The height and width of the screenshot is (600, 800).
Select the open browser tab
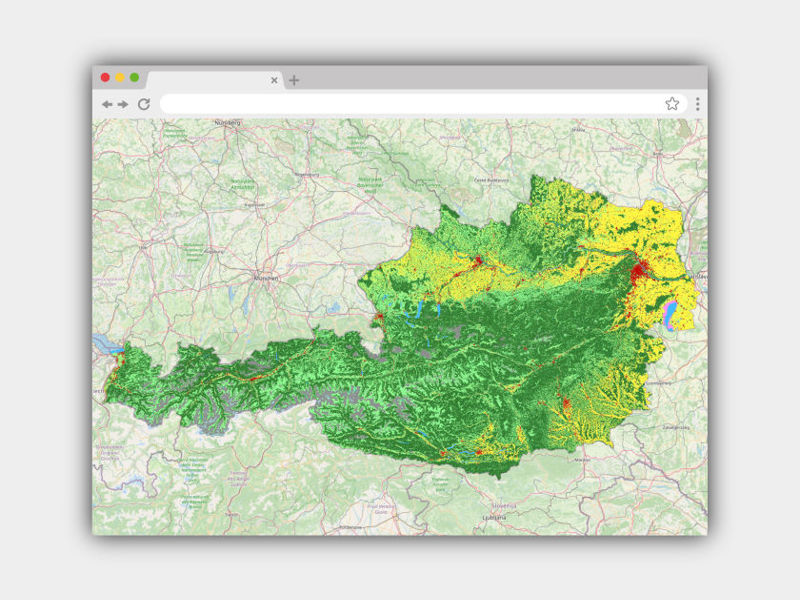point(214,80)
